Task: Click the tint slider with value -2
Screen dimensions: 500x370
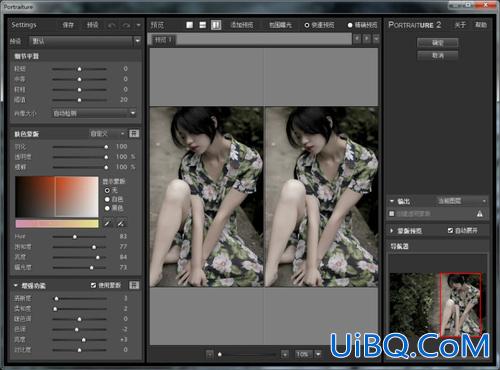Action: (79, 329)
